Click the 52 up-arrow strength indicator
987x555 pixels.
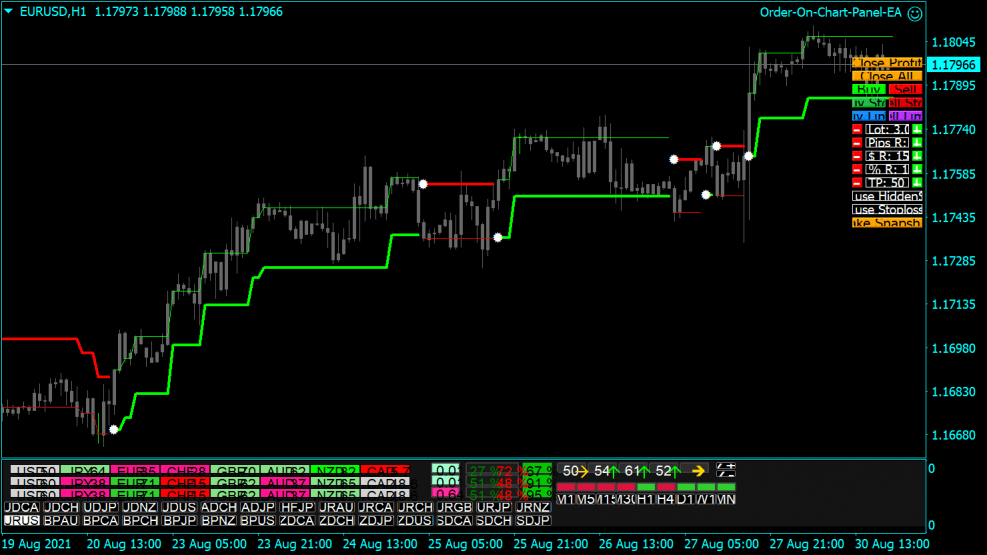(x=667, y=471)
